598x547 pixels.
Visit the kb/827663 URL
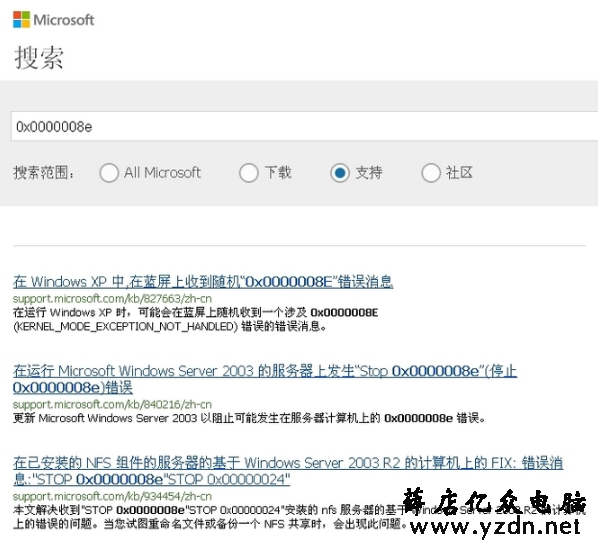click(x=112, y=298)
